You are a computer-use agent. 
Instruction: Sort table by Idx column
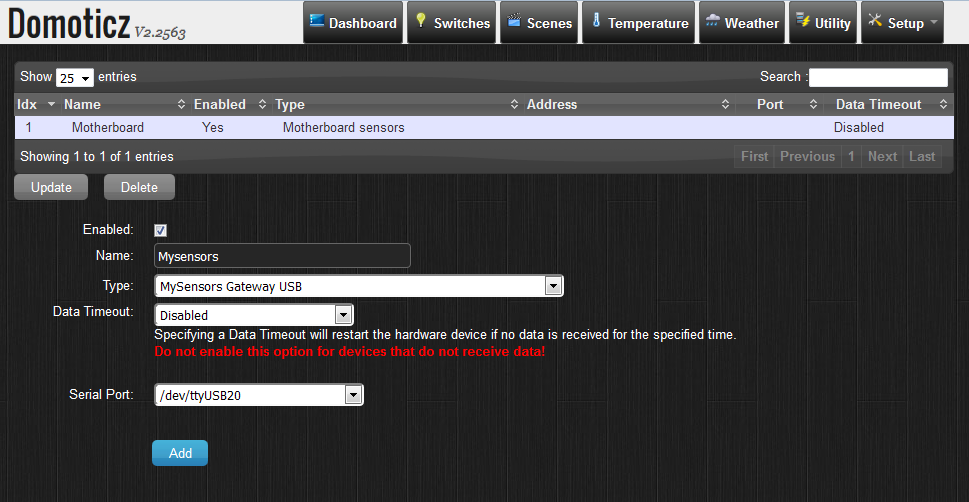click(36, 104)
